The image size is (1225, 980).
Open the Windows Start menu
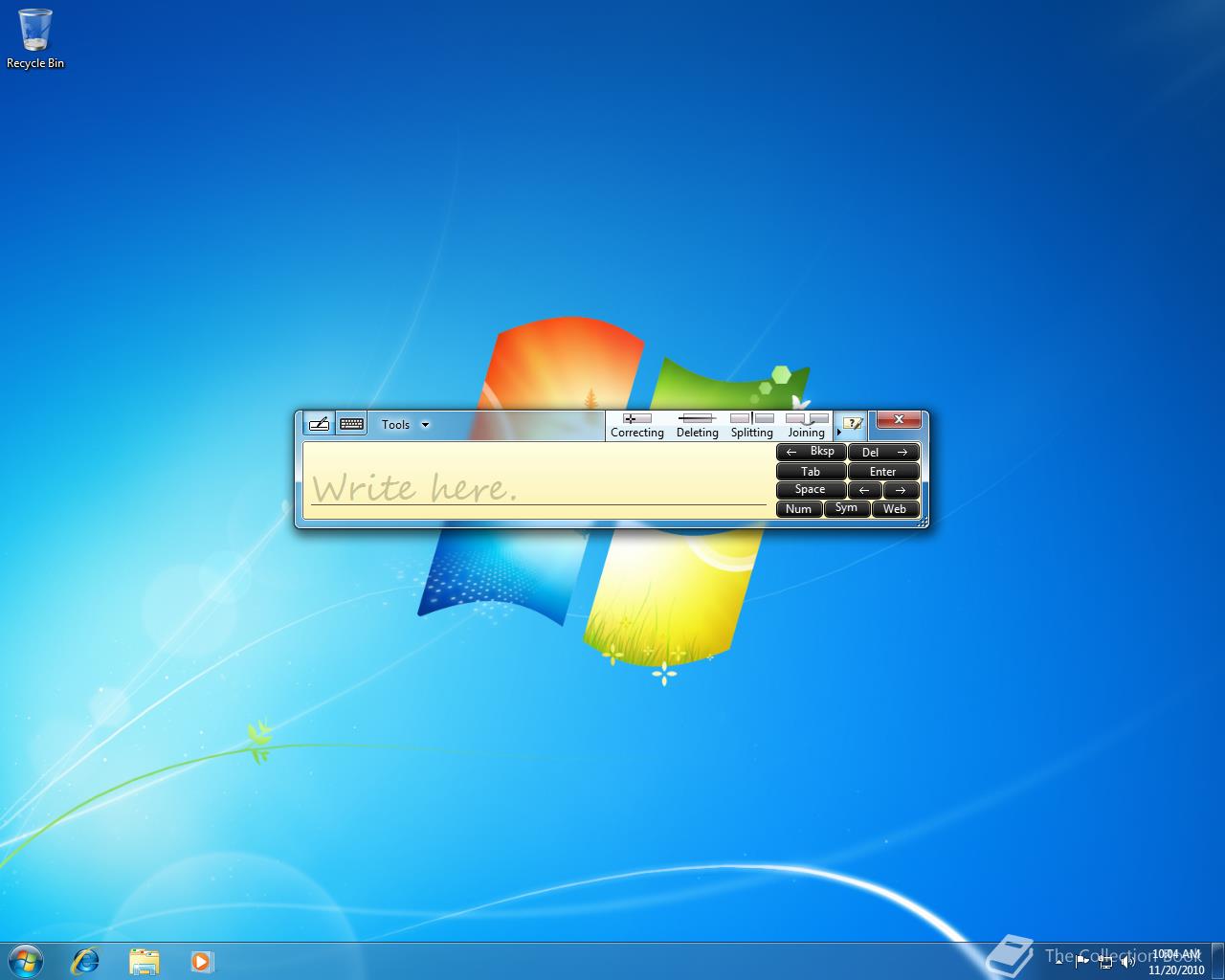coord(26,960)
